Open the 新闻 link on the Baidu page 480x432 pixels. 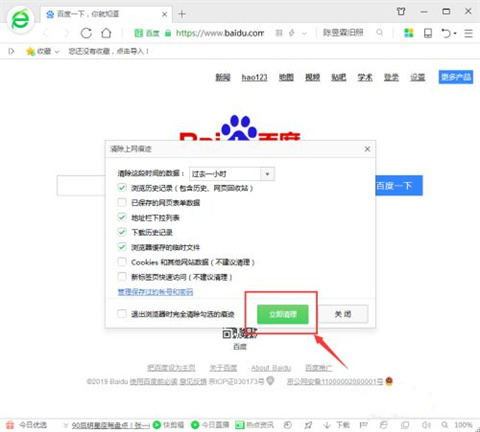click(x=223, y=77)
